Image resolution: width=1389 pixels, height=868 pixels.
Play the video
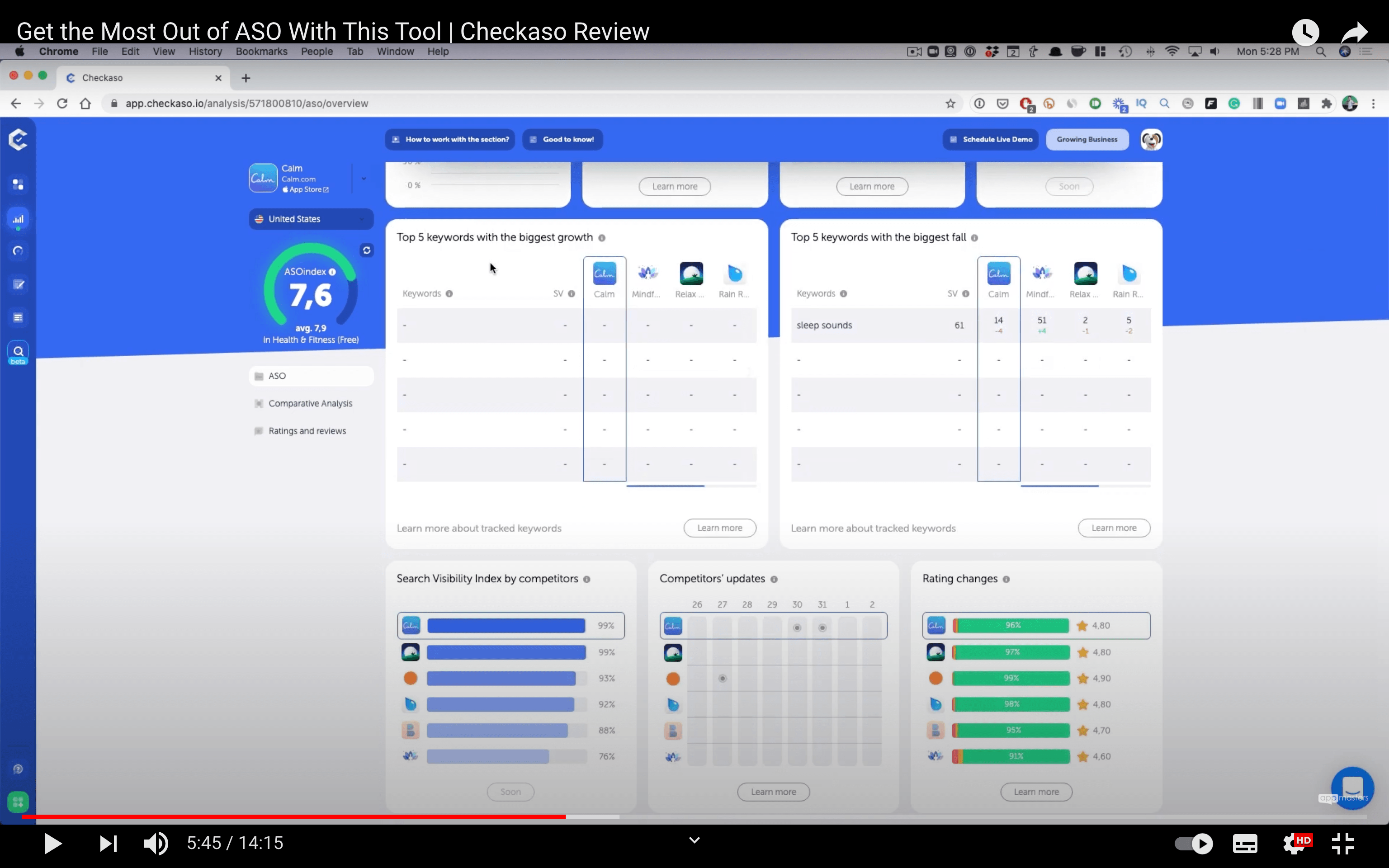[52, 843]
